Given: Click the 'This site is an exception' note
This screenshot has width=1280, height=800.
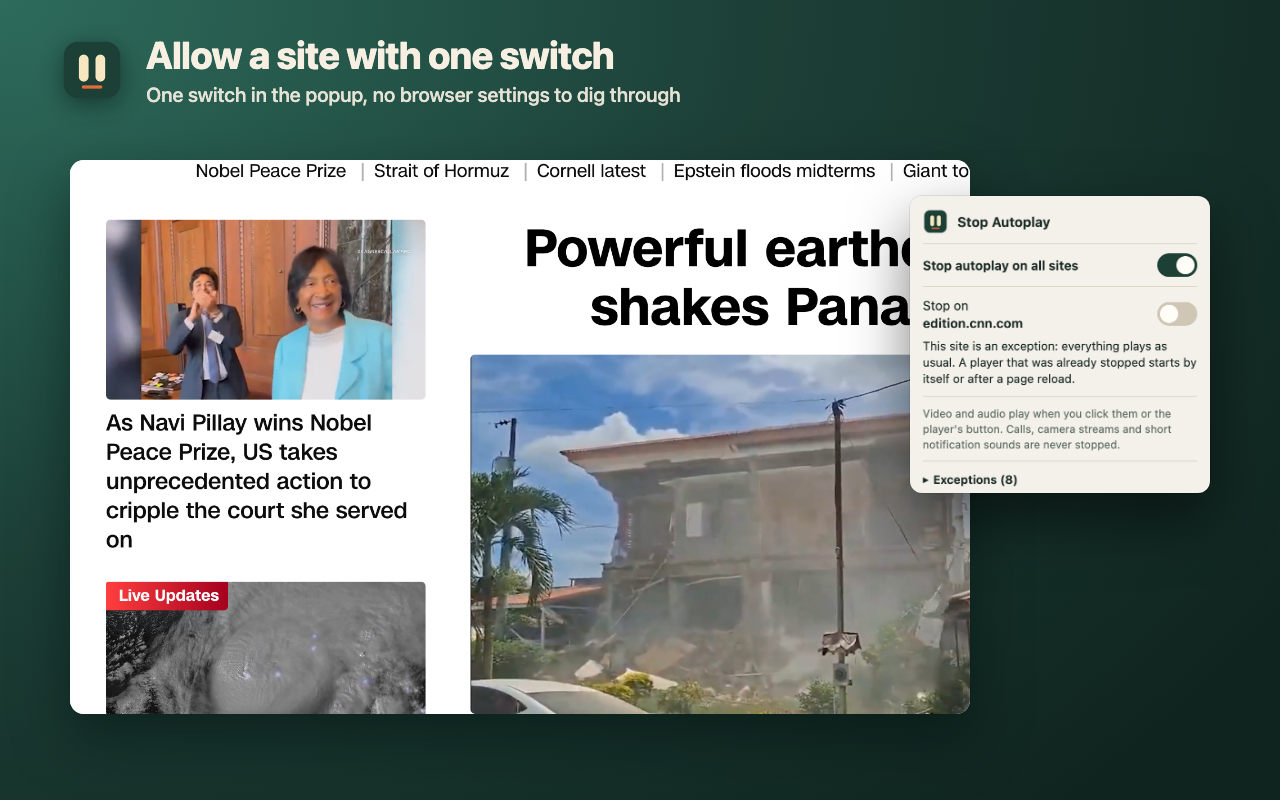Looking at the screenshot, I should [1059, 363].
